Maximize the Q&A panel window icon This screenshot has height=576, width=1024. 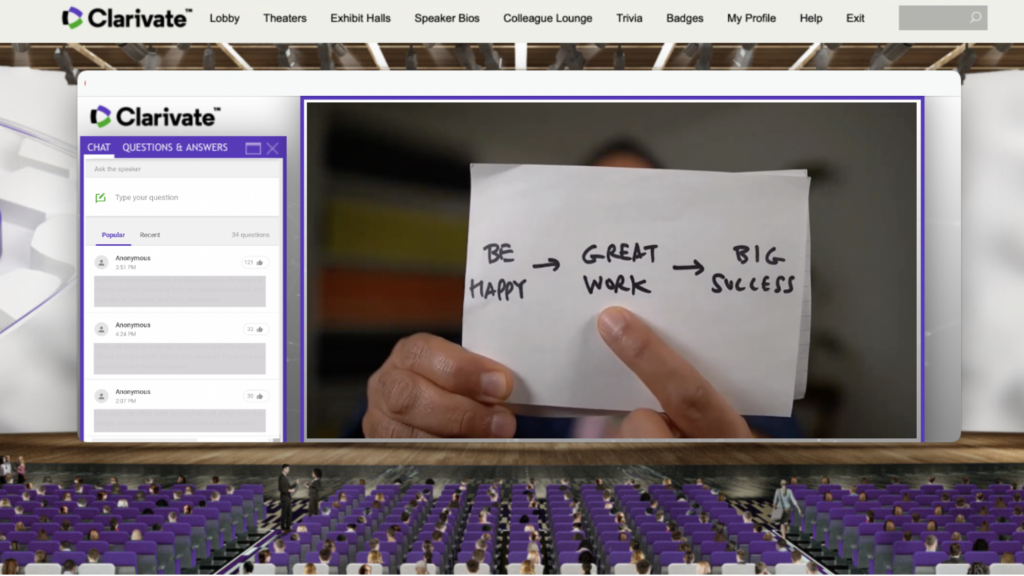[x=253, y=148]
